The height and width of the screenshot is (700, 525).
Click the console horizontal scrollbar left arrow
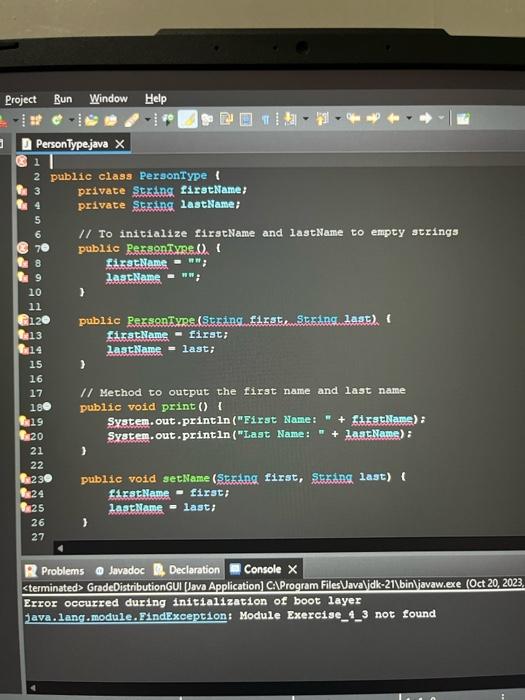coord(32,688)
